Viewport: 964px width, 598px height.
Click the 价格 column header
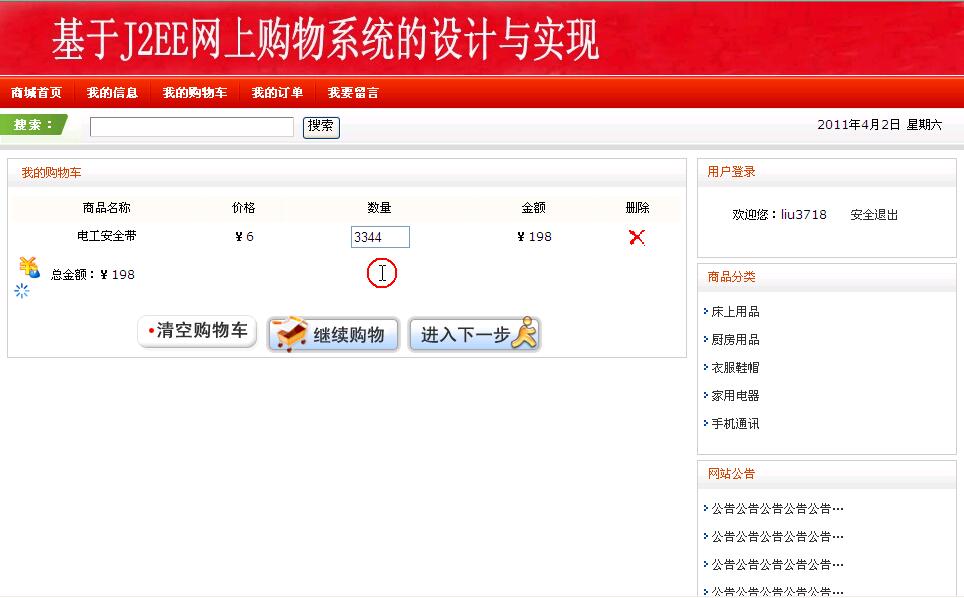click(243, 208)
